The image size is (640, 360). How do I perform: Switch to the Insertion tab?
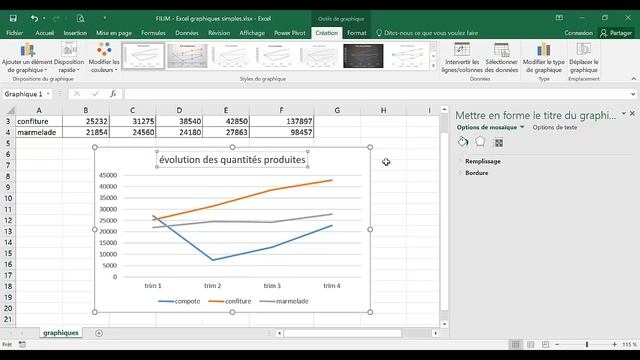point(75,33)
